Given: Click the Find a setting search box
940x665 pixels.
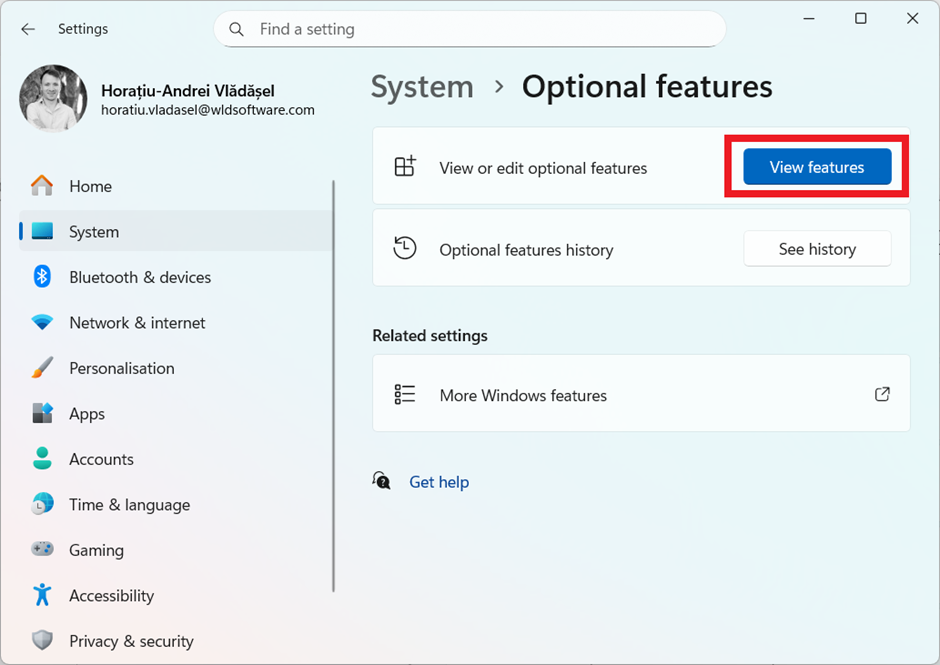Looking at the screenshot, I should pos(400,29).
